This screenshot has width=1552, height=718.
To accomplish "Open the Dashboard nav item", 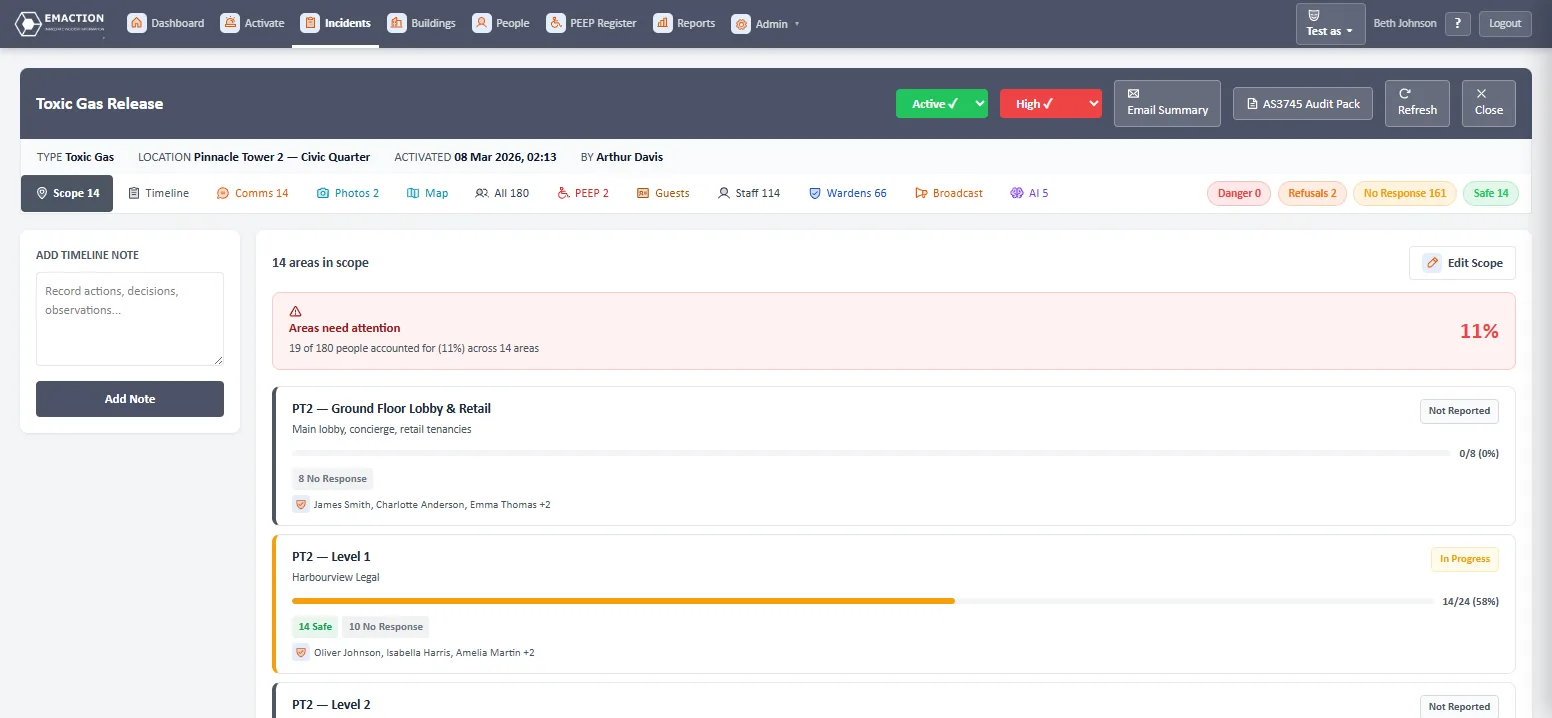I will pyautogui.click(x=166, y=23).
